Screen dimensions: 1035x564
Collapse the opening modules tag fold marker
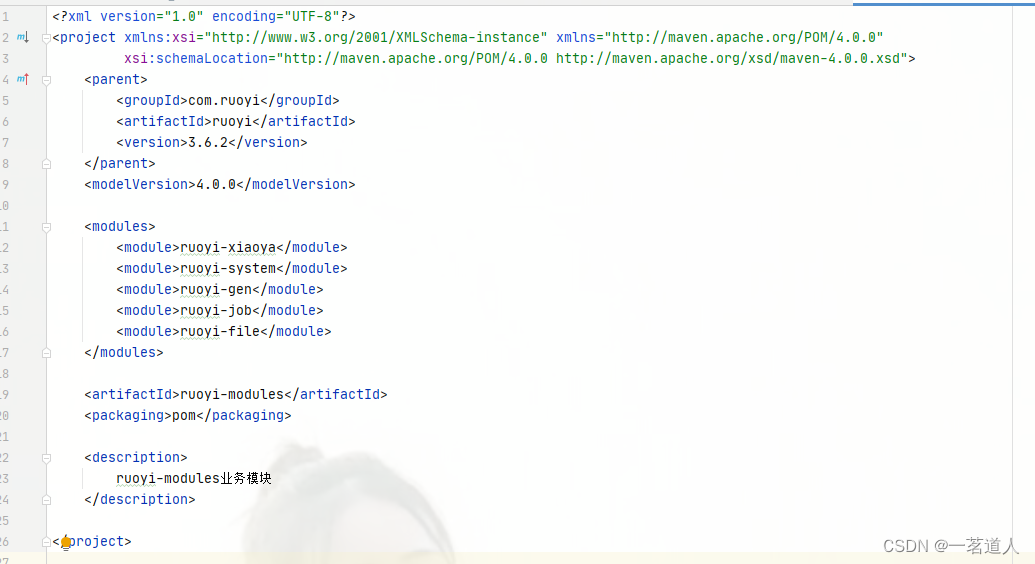pyautogui.click(x=46, y=228)
